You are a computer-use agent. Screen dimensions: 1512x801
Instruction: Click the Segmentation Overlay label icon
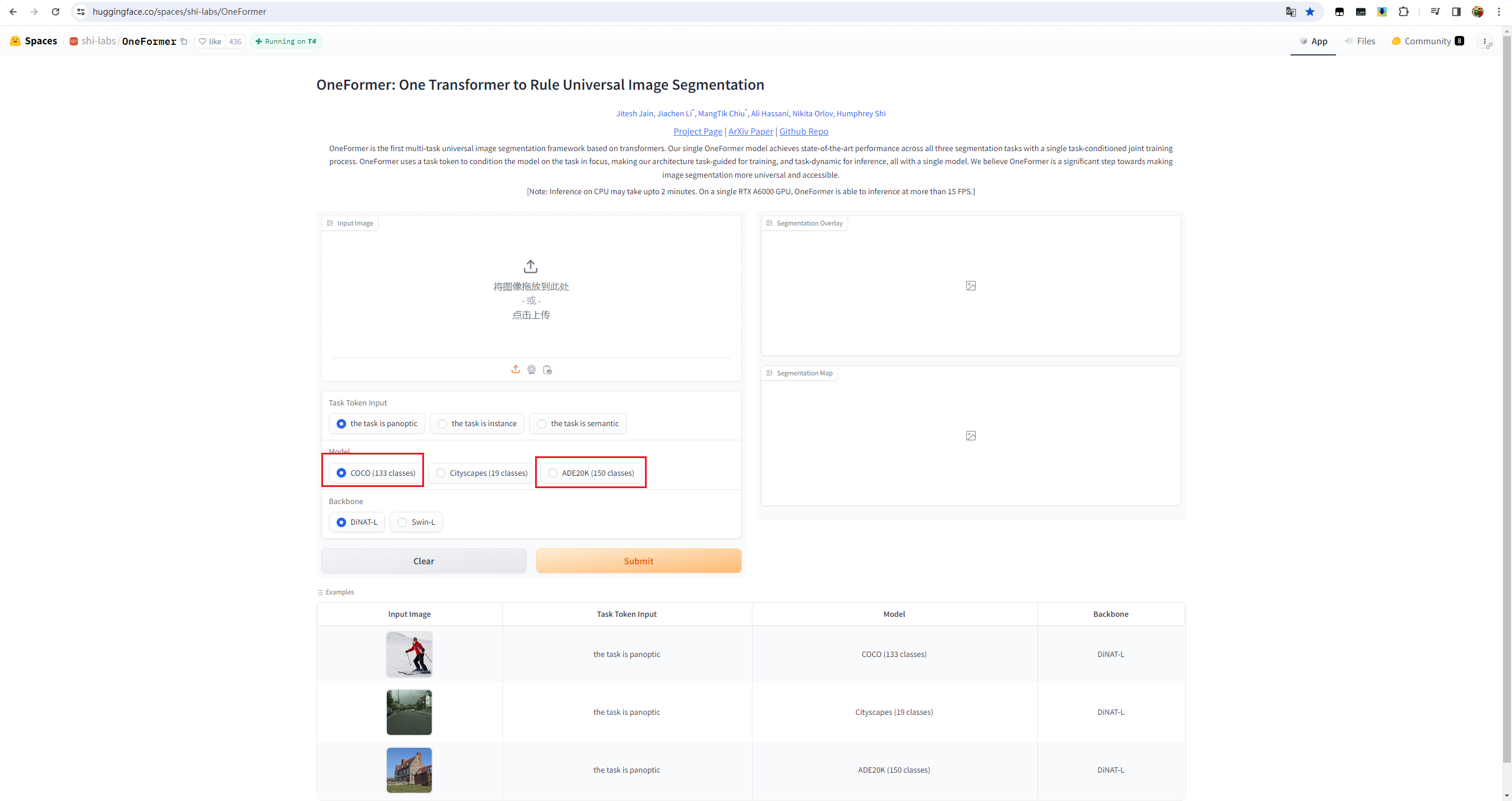pyautogui.click(x=770, y=223)
